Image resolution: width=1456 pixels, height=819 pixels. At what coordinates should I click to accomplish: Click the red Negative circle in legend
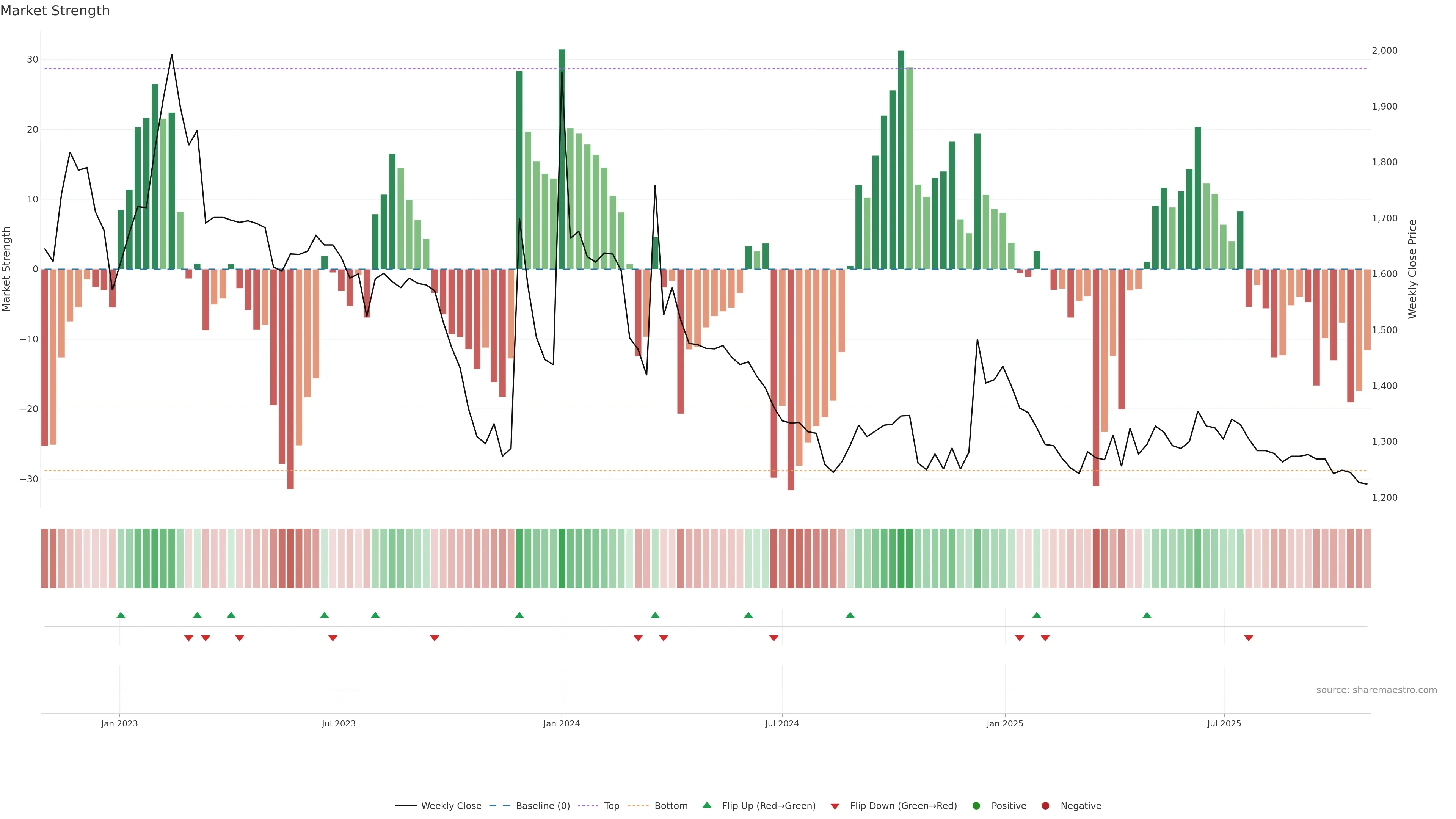tap(1045, 806)
